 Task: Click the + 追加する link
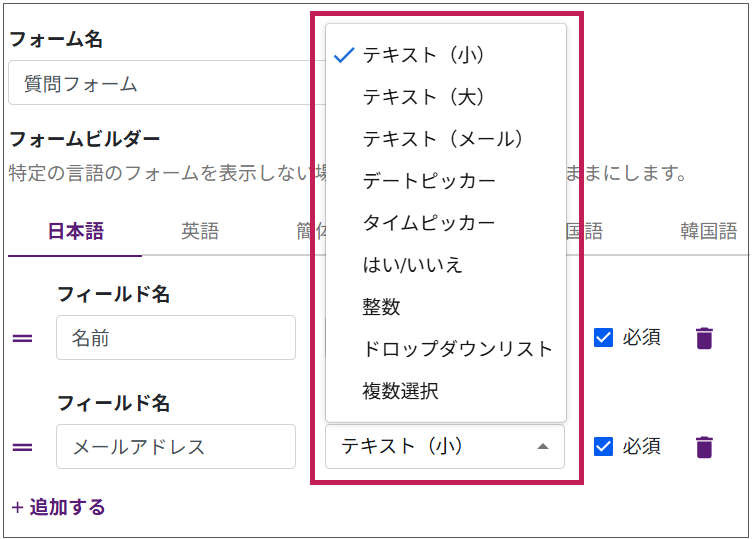(x=58, y=507)
